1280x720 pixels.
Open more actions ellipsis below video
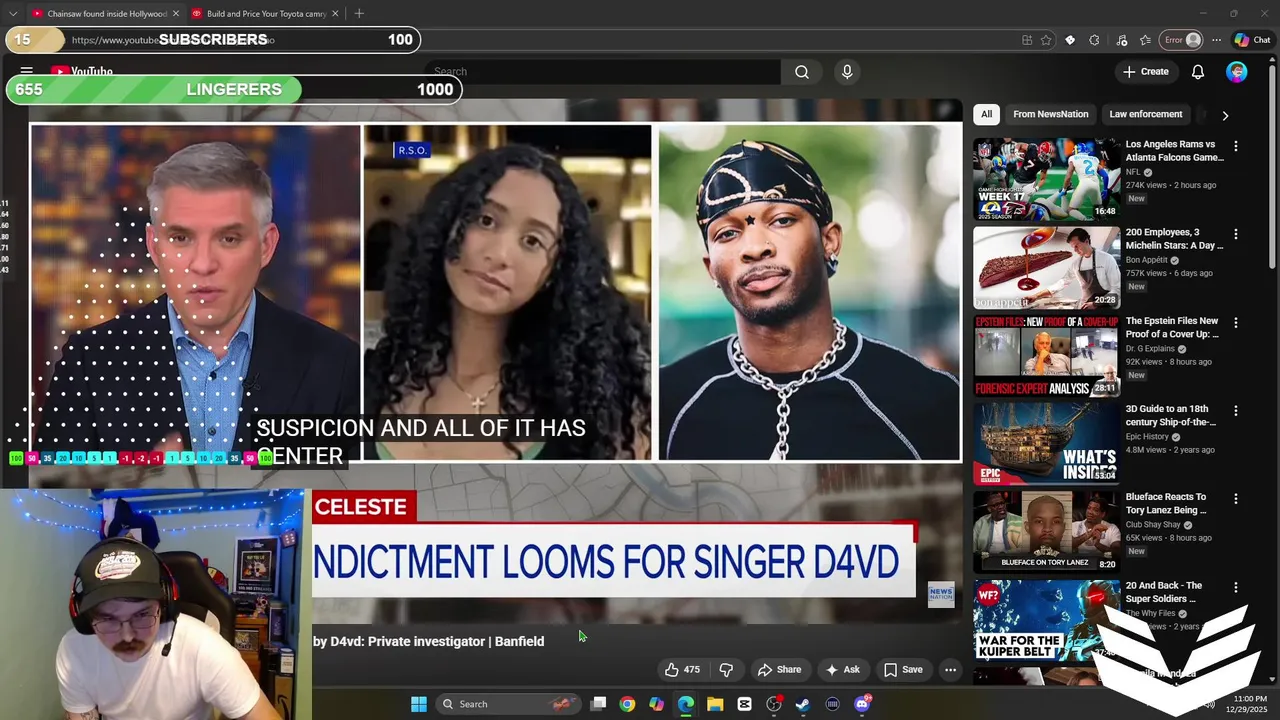click(x=951, y=670)
